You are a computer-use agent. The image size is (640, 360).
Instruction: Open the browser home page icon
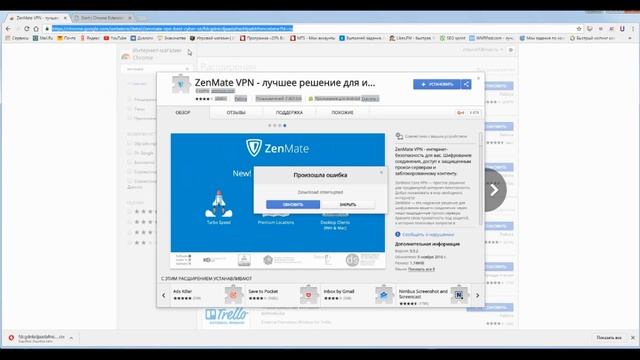36,29
